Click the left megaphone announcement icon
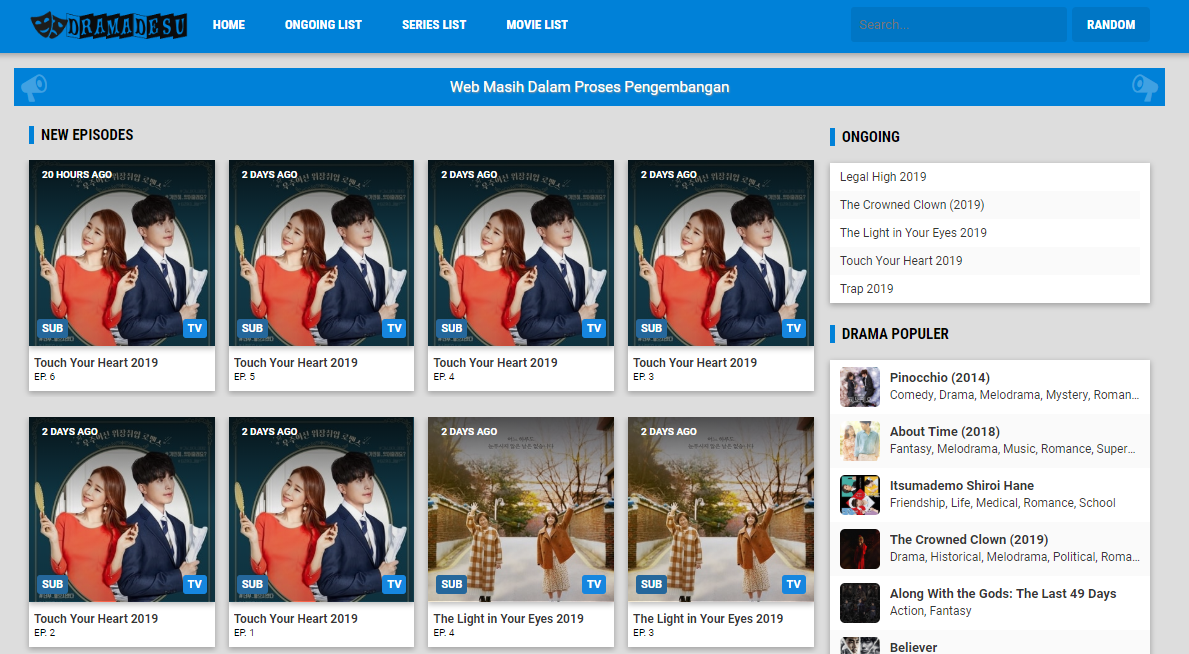1189x654 pixels. pos(34,87)
